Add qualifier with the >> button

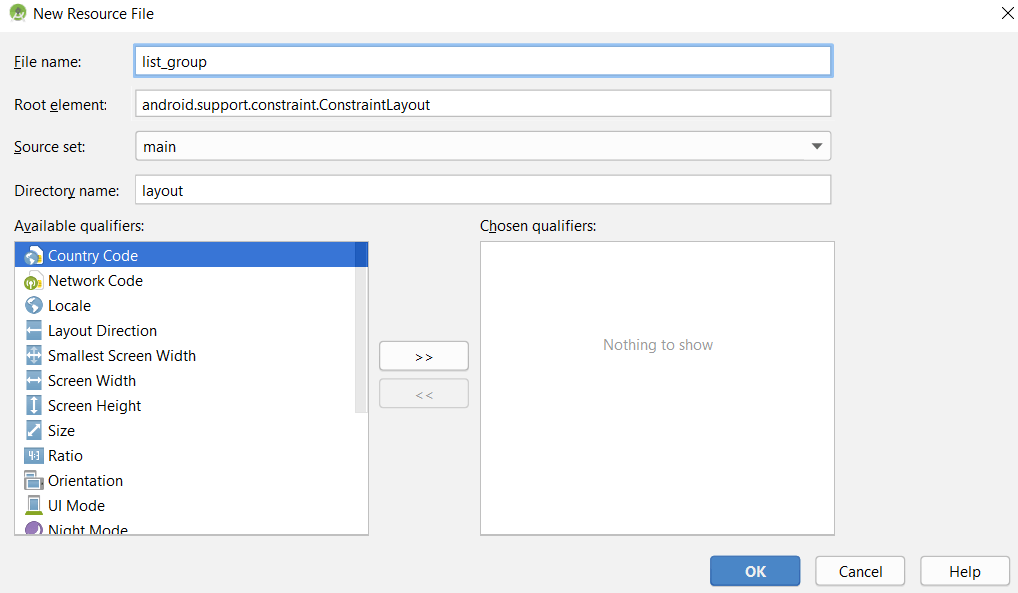pos(423,356)
